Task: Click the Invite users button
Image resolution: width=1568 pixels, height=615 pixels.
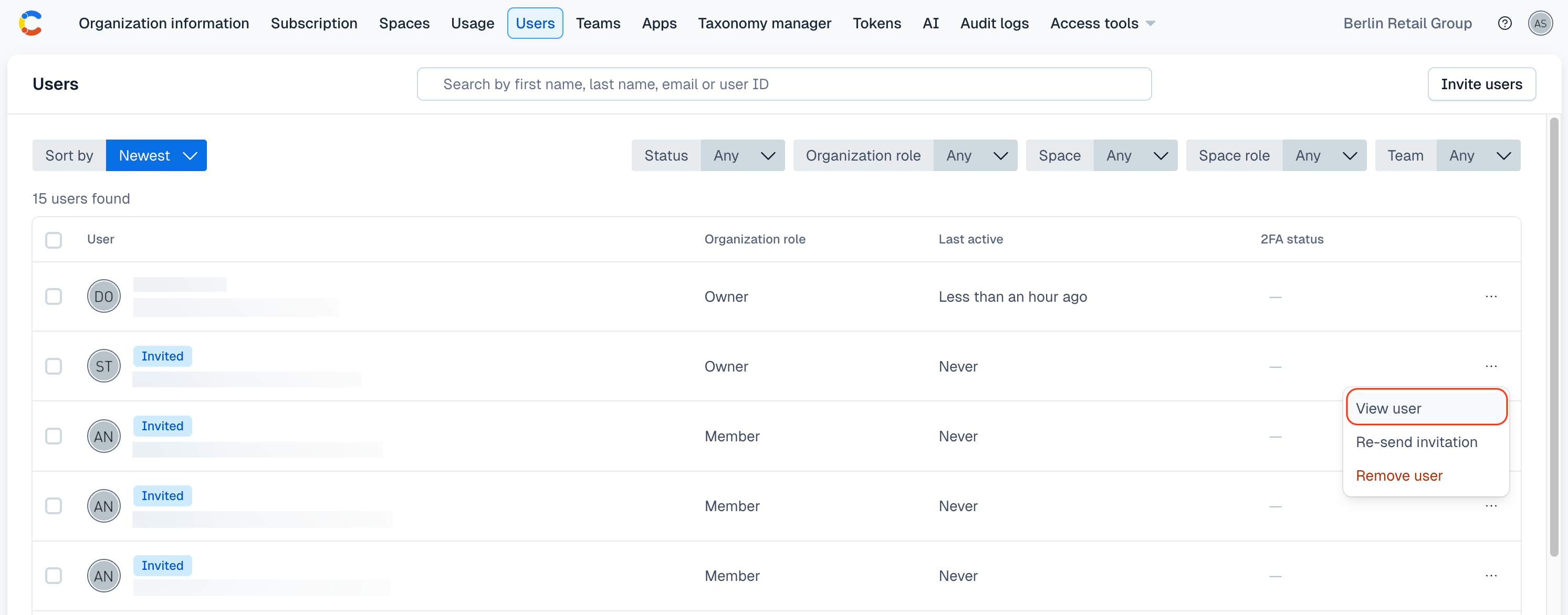Action: [x=1481, y=84]
